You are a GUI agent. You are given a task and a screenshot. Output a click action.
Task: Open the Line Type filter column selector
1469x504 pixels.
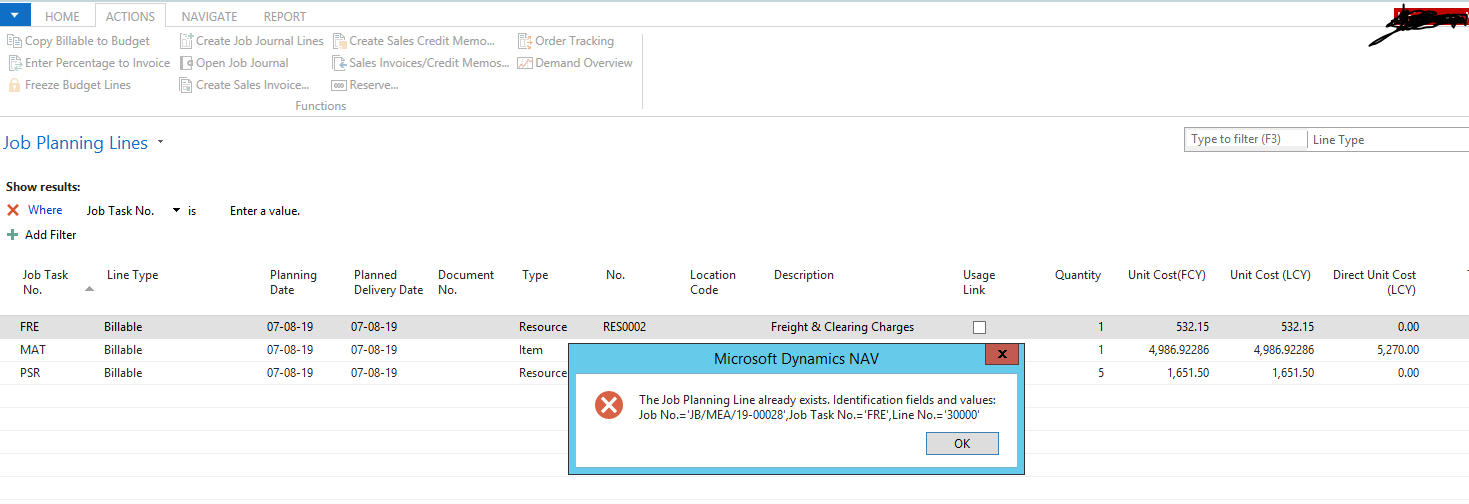(1388, 140)
